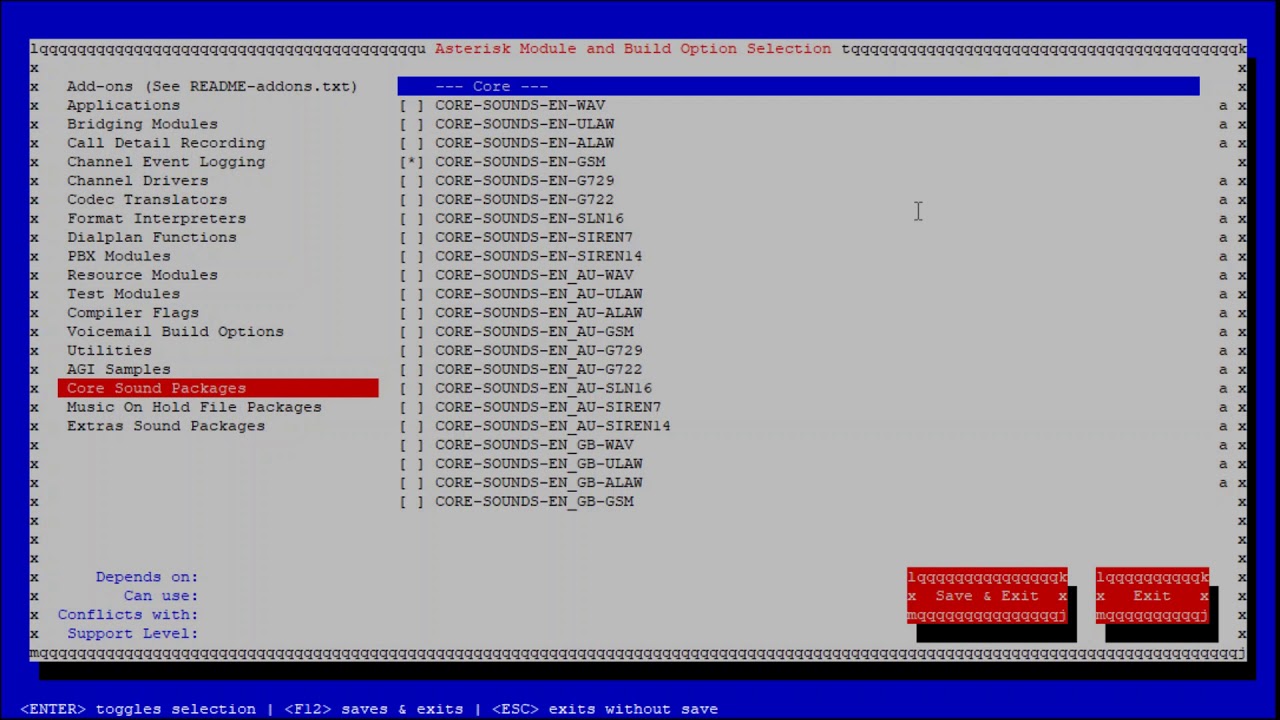1280x720 pixels.
Task: Open Dialplan Functions category
Action: click(x=152, y=237)
